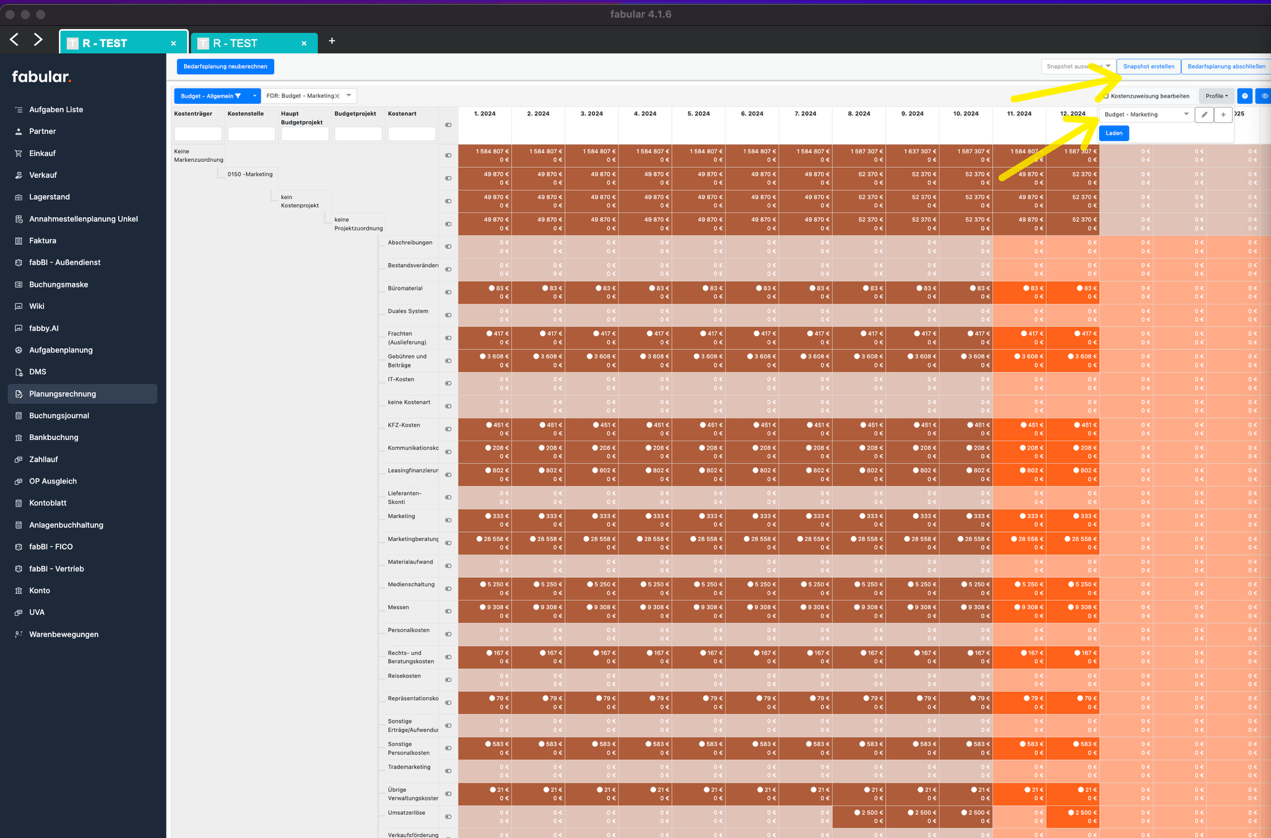Go forward with the right navigation arrow
This screenshot has width=1271, height=838.
coord(38,40)
